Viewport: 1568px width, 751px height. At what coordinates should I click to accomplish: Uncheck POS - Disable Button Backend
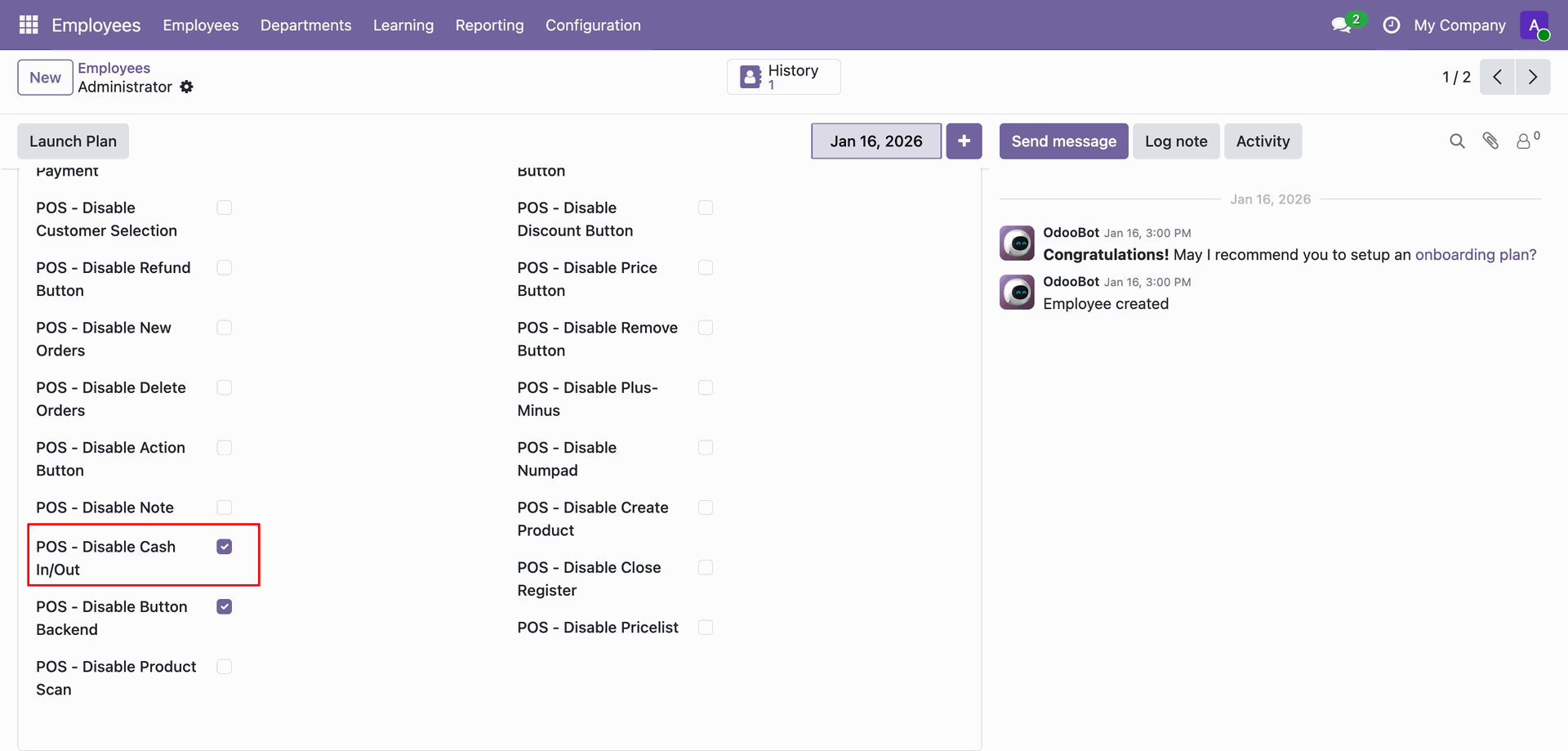225,606
